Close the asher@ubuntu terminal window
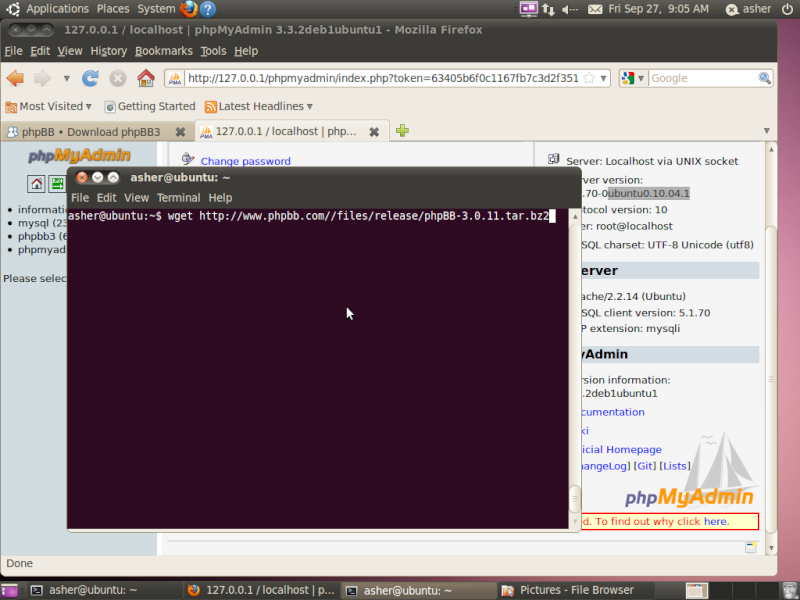The image size is (800, 600). pos(82,178)
